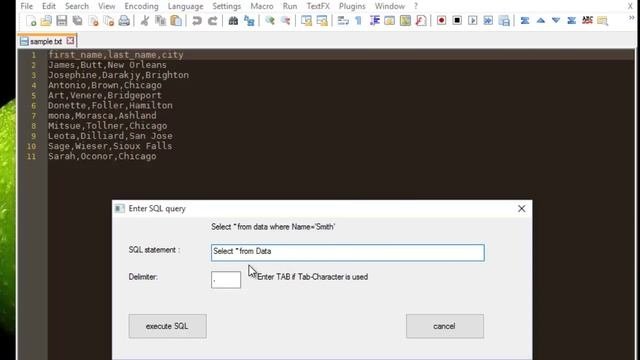Close the Enter SQL query dialog
Image resolution: width=640 pixels, height=360 pixels.
[x=521, y=209]
